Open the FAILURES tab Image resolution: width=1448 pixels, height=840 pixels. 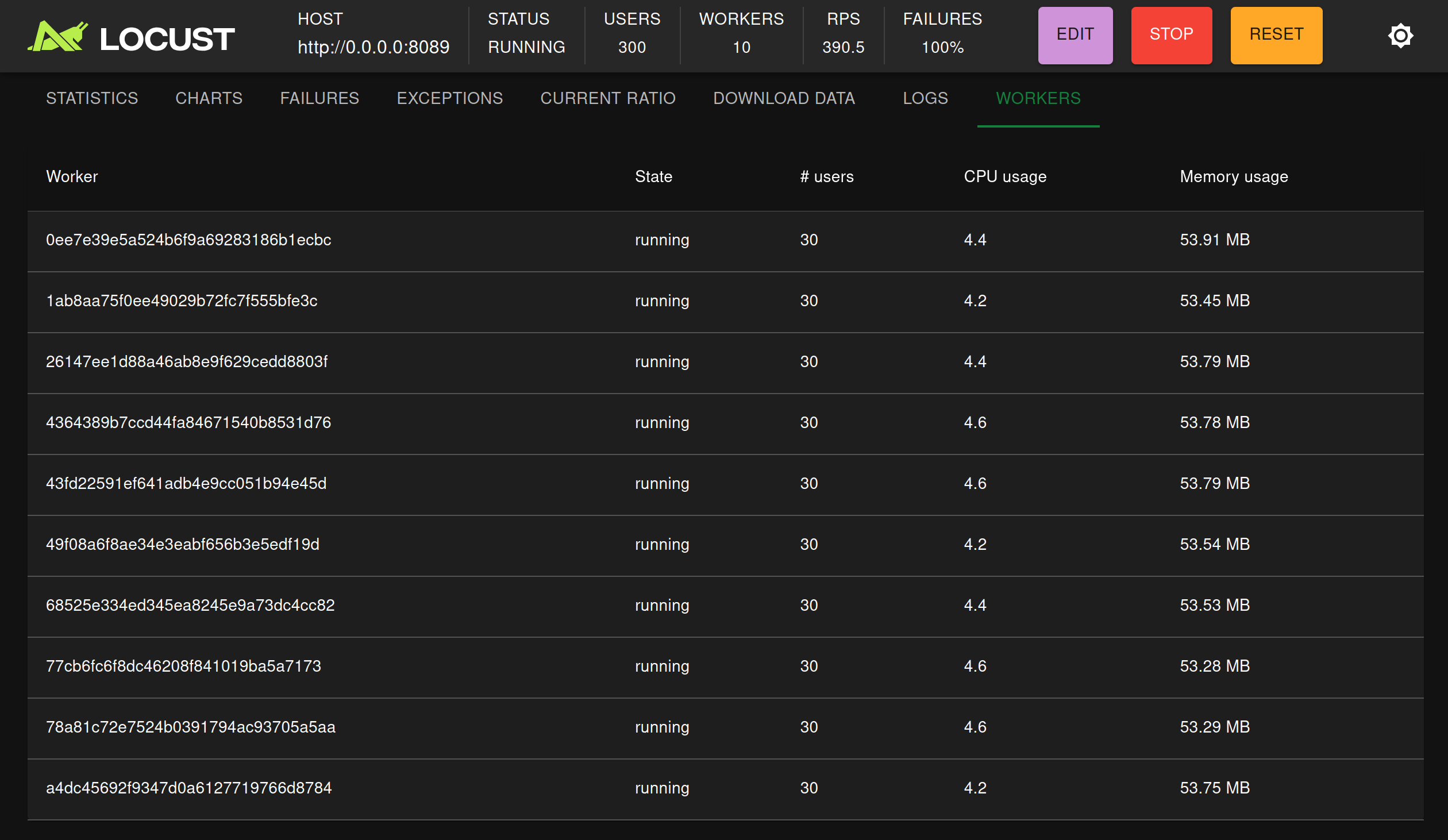[319, 98]
